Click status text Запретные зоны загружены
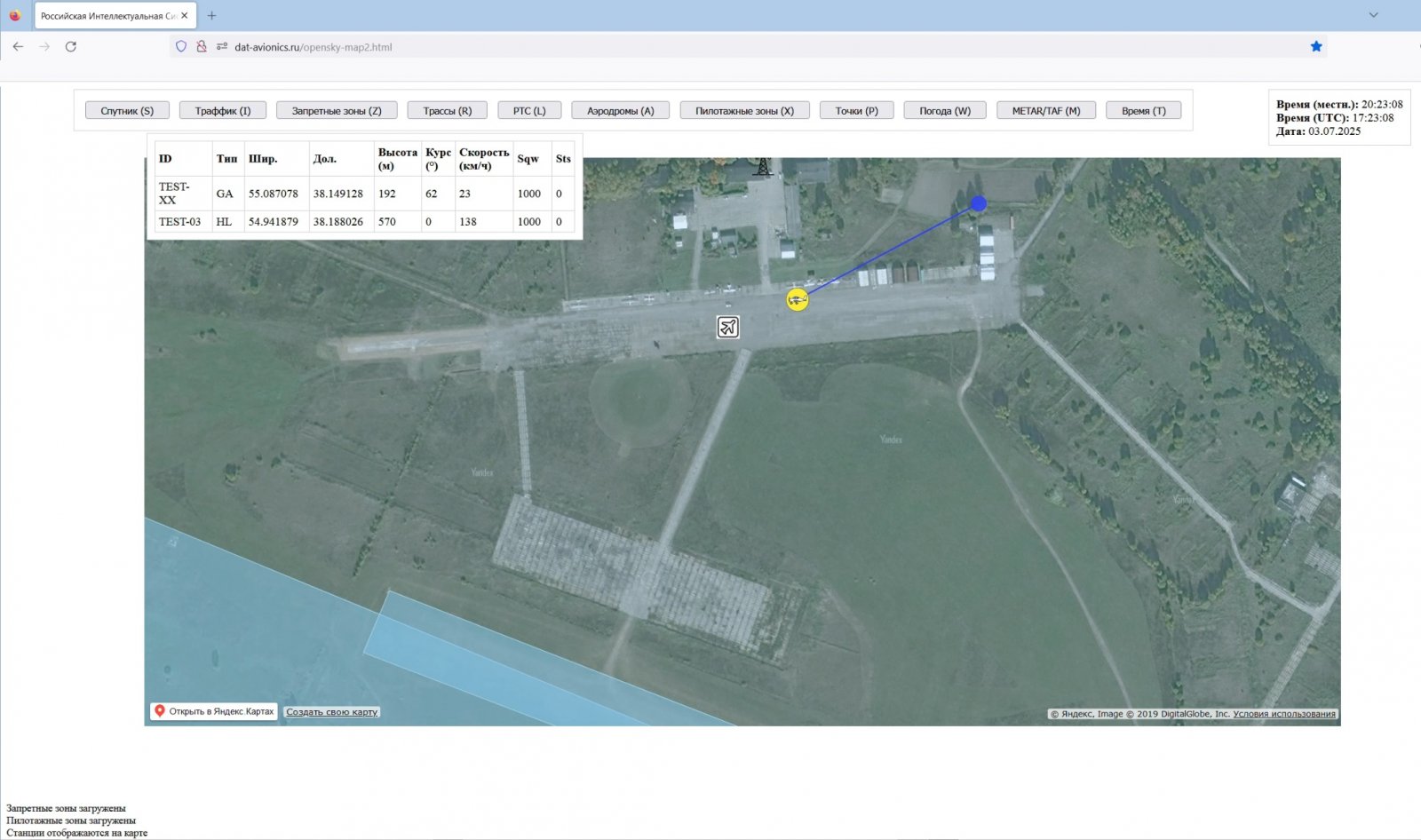1421x840 pixels. point(66,808)
